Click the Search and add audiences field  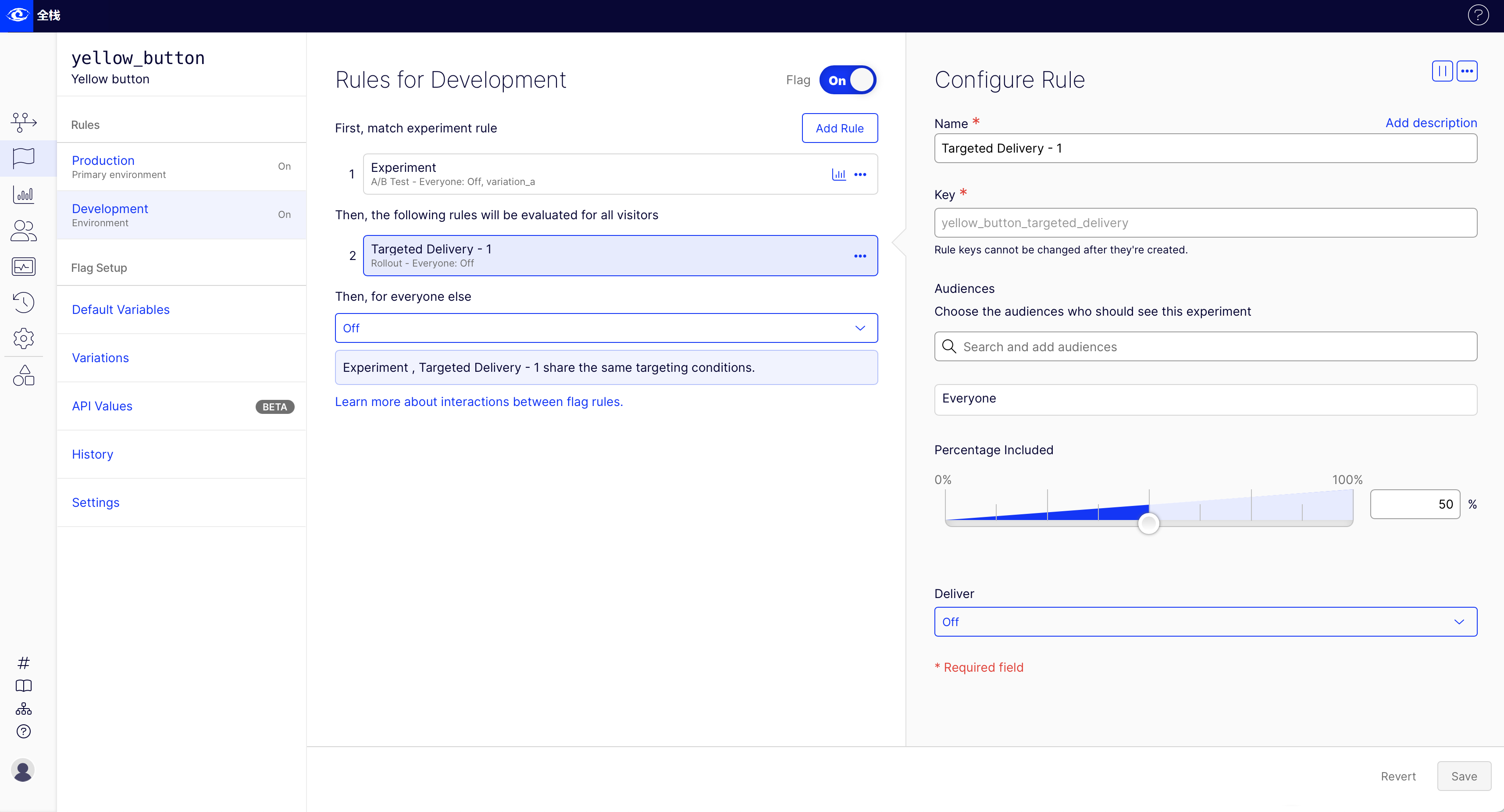pos(1205,347)
